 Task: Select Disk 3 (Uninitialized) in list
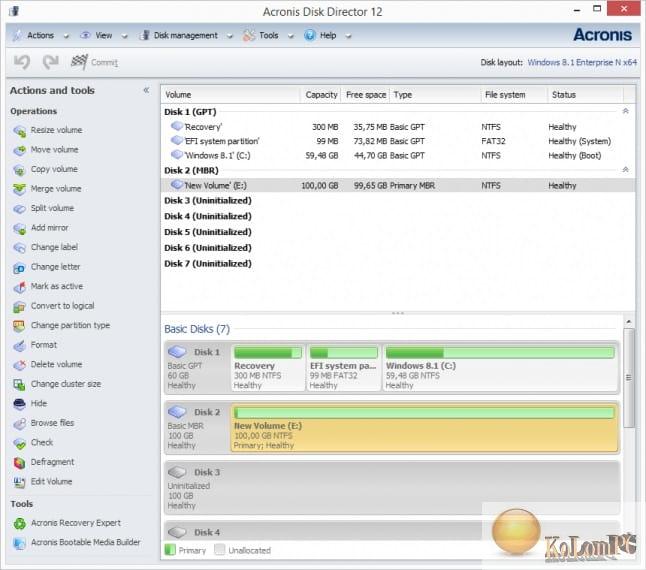pyautogui.click(x=208, y=201)
